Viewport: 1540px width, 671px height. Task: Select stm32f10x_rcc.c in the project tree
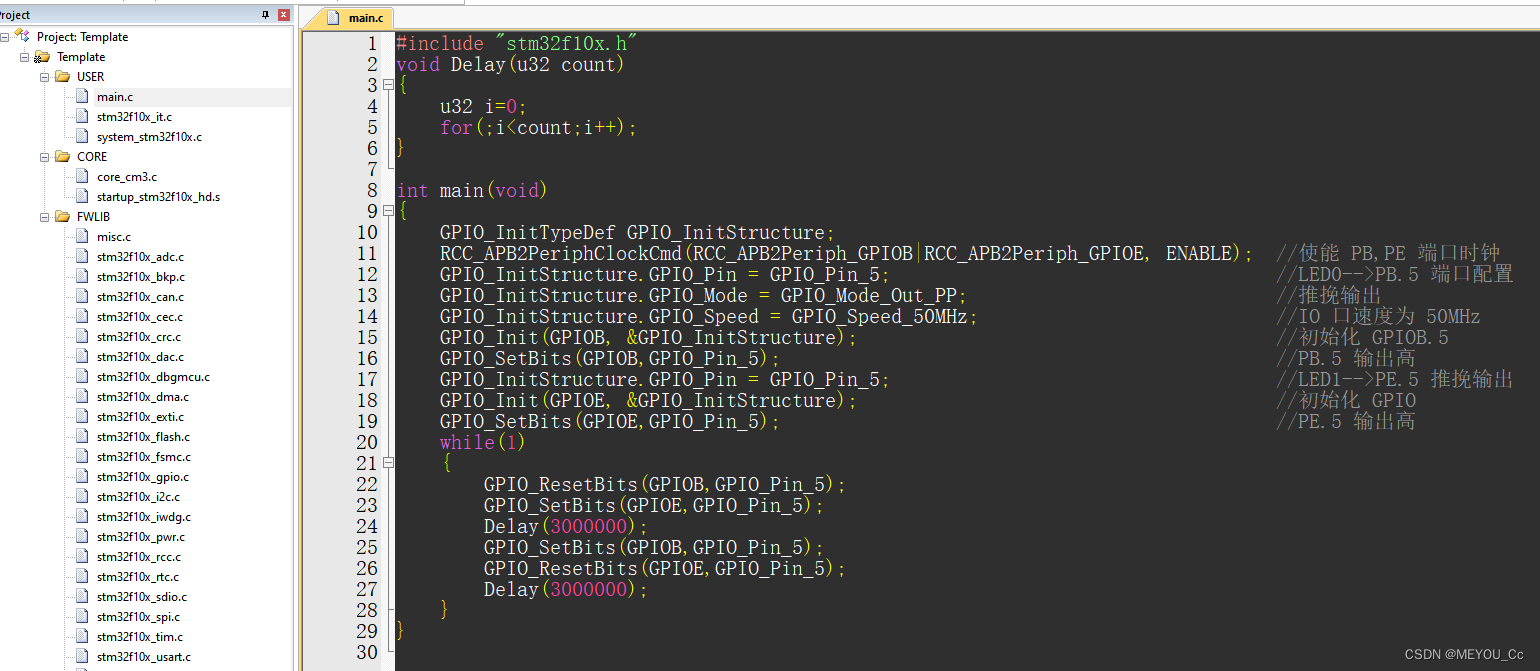[x=139, y=557]
